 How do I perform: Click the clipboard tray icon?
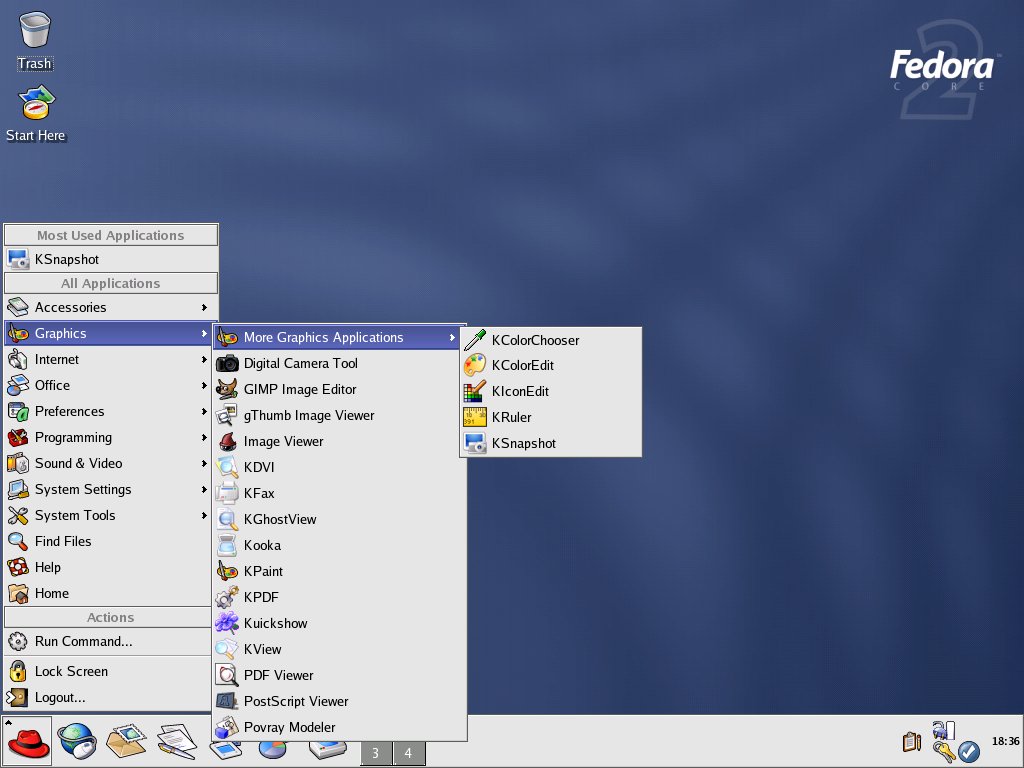point(910,742)
